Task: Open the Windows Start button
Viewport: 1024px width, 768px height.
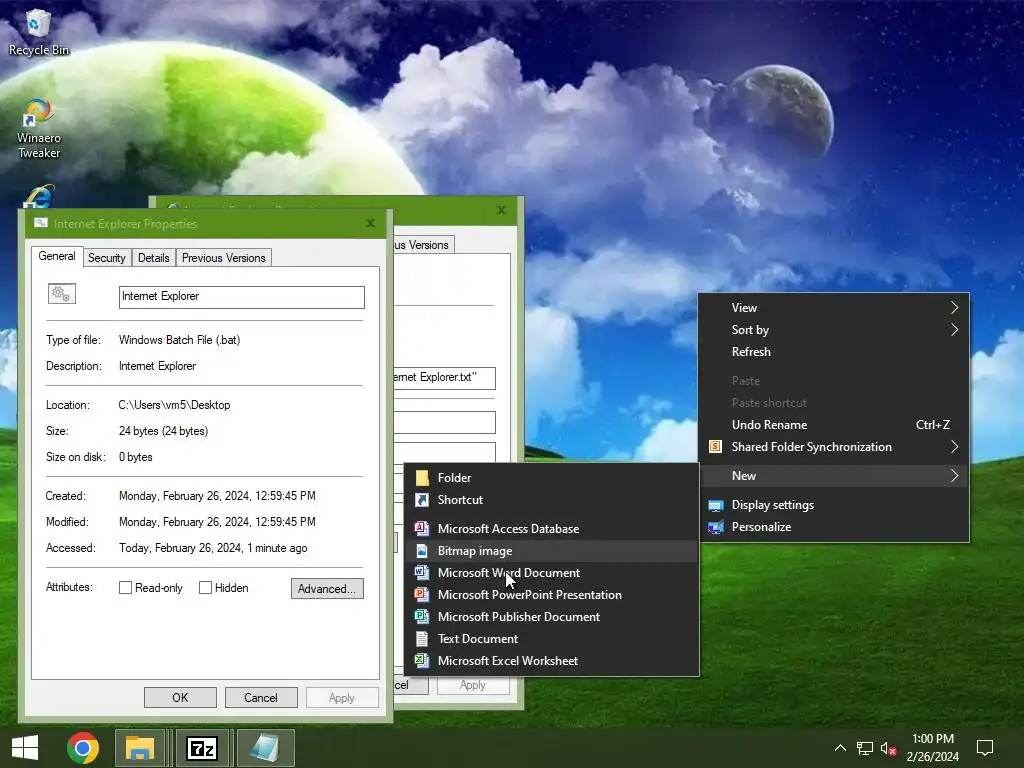Action: [x=25, y=748]
